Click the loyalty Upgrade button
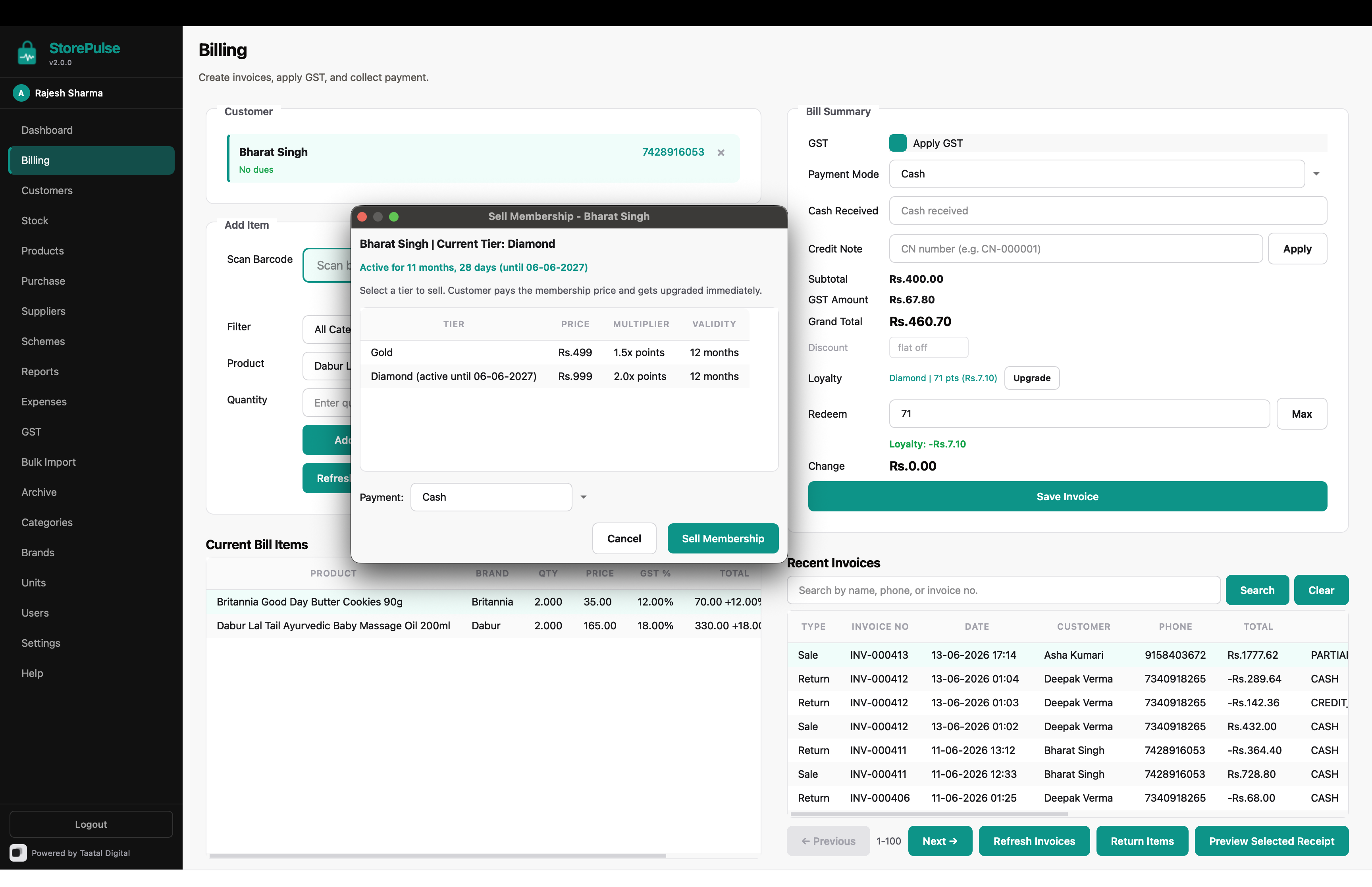Viewport: 1372px width, 887px height. (x=1032, y=378)
